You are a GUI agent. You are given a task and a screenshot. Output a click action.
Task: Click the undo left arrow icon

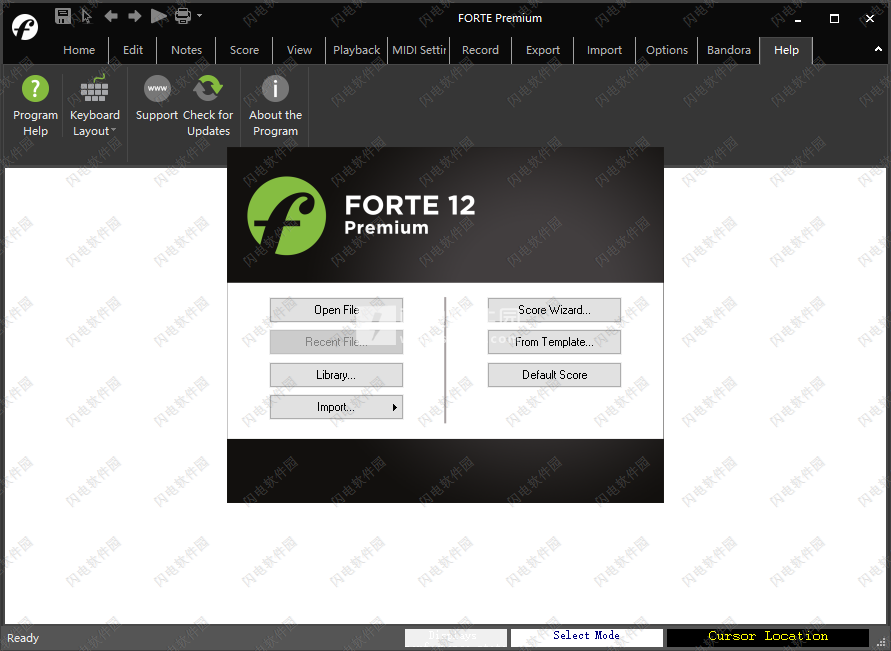[111, 16]
